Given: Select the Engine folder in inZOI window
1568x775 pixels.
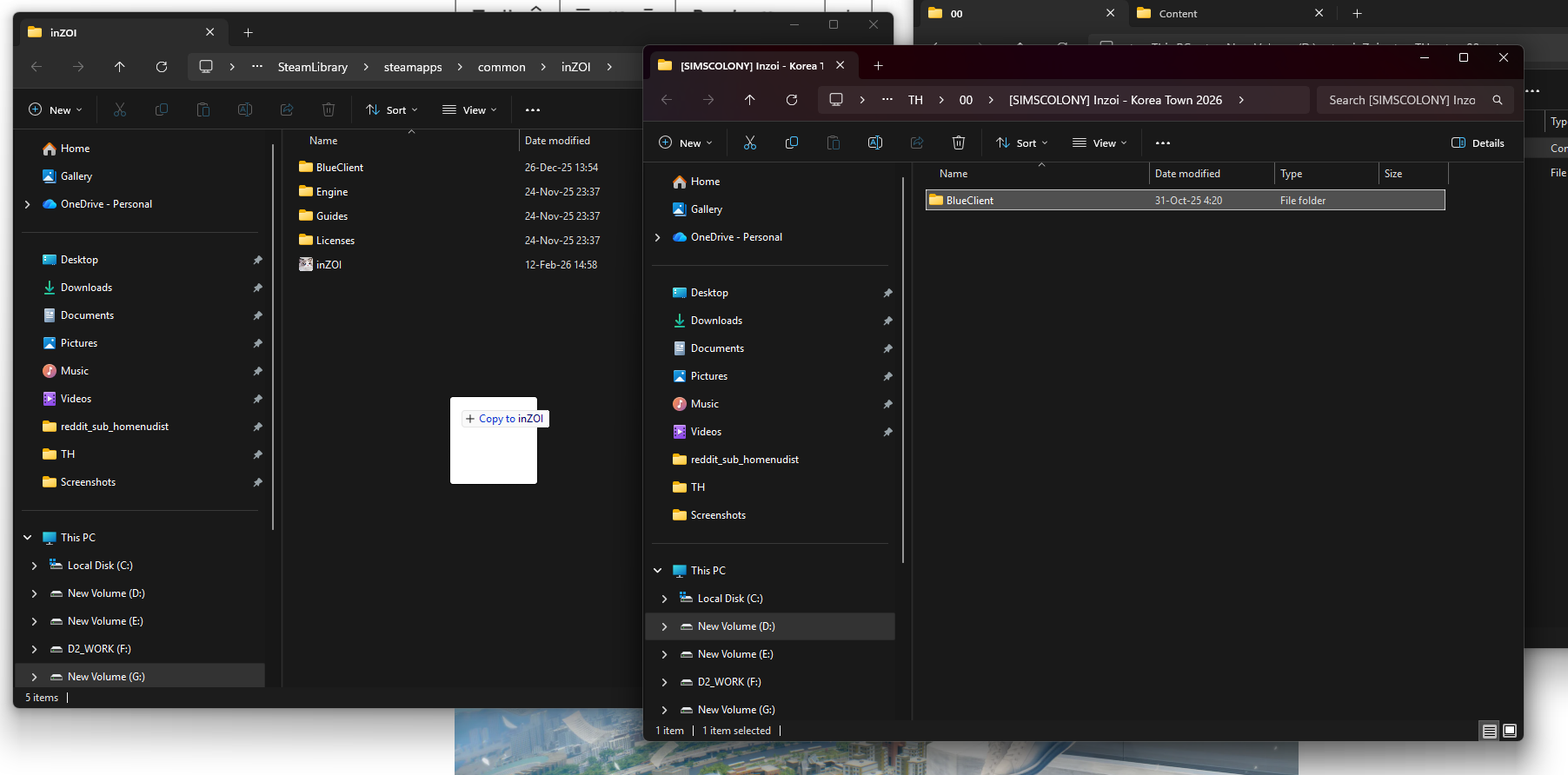Looking at the screenshot, I should 332,192.
